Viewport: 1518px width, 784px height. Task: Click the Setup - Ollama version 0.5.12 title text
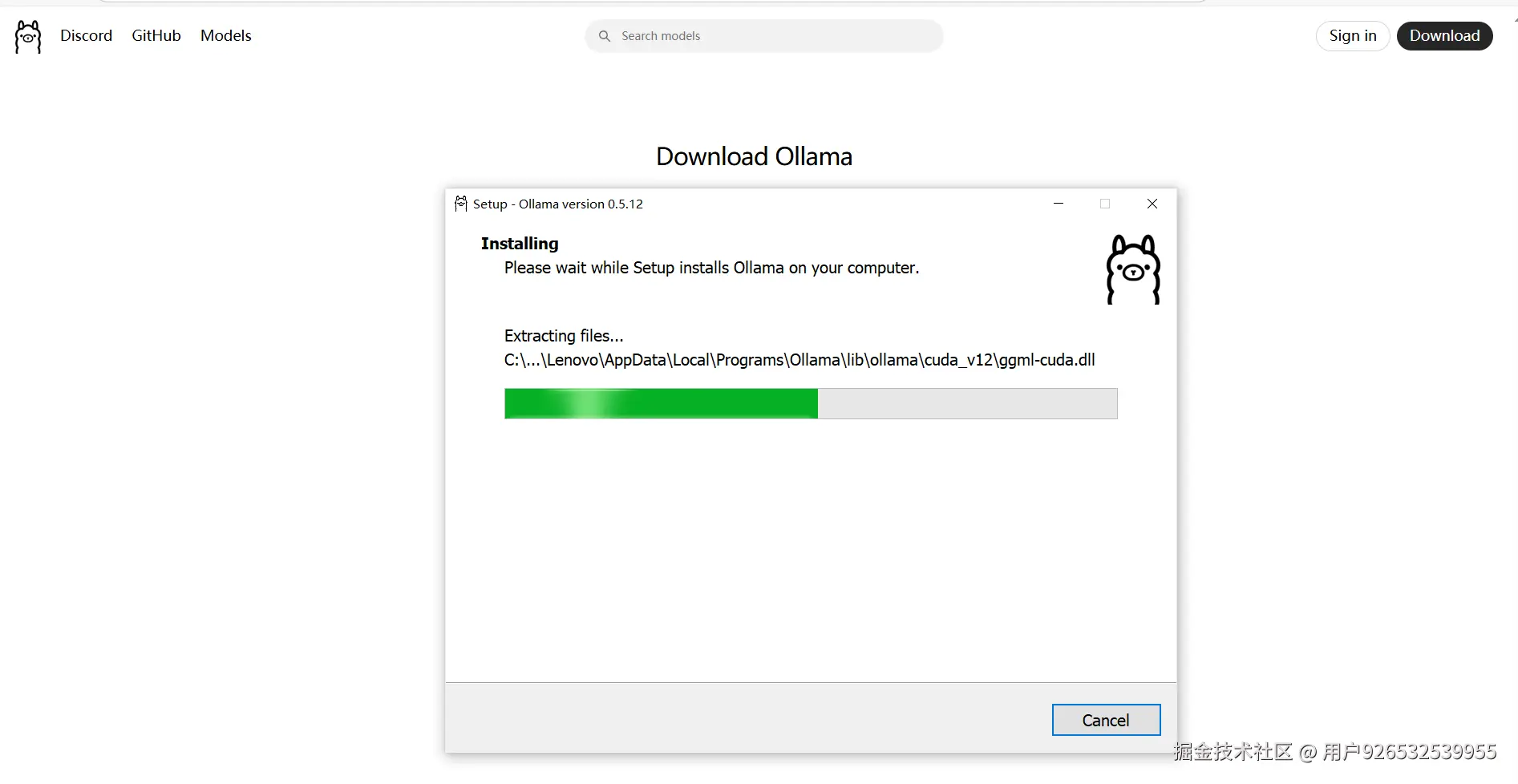pyautogui.click(x=558, y=204)
